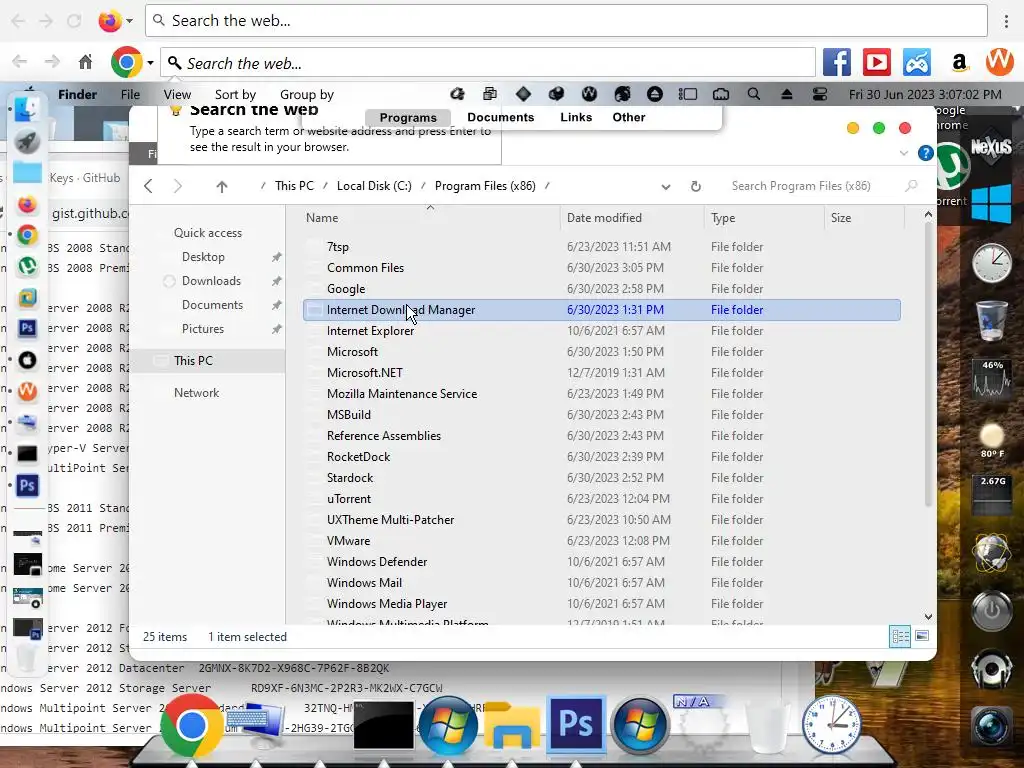The image size is (1024, 768).
Task: Open the Explorer help question mark icon
Action: pyautogui.click(x=925, y=153)
